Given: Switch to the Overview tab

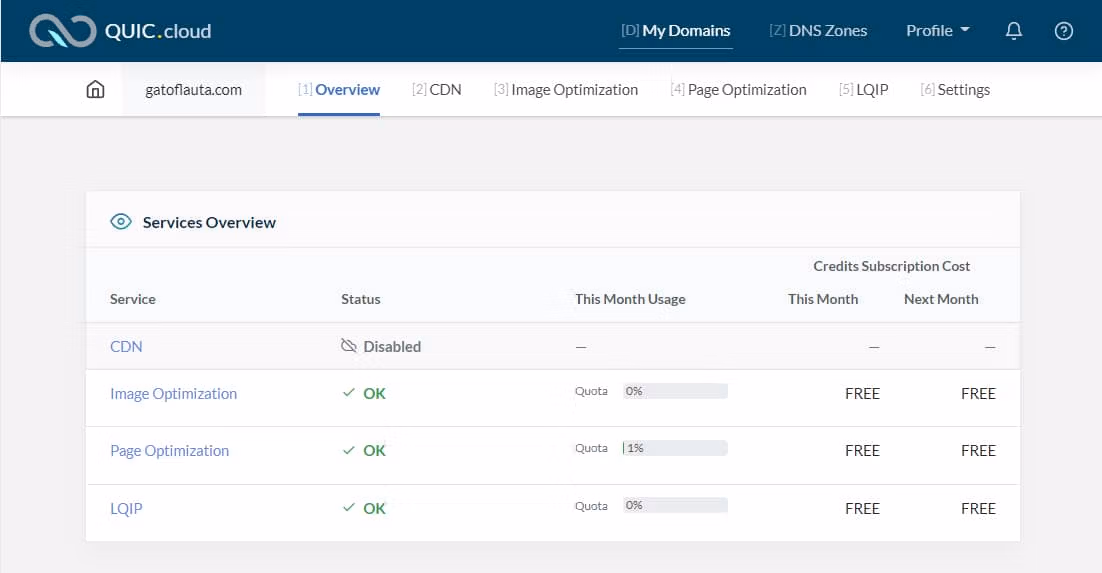Looking at the screenshot, I should tap(339, 90).
